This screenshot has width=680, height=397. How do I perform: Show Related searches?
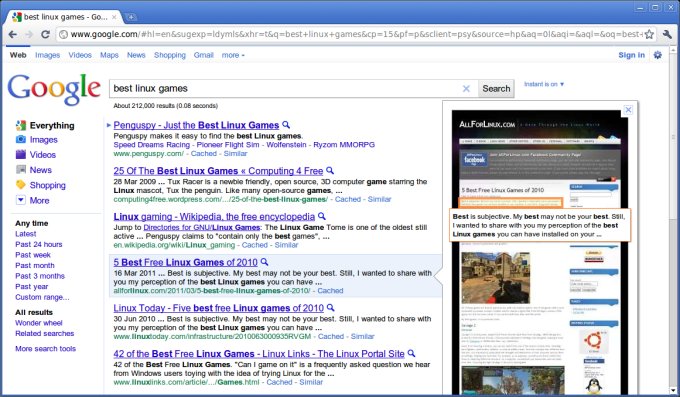[45, 333]
